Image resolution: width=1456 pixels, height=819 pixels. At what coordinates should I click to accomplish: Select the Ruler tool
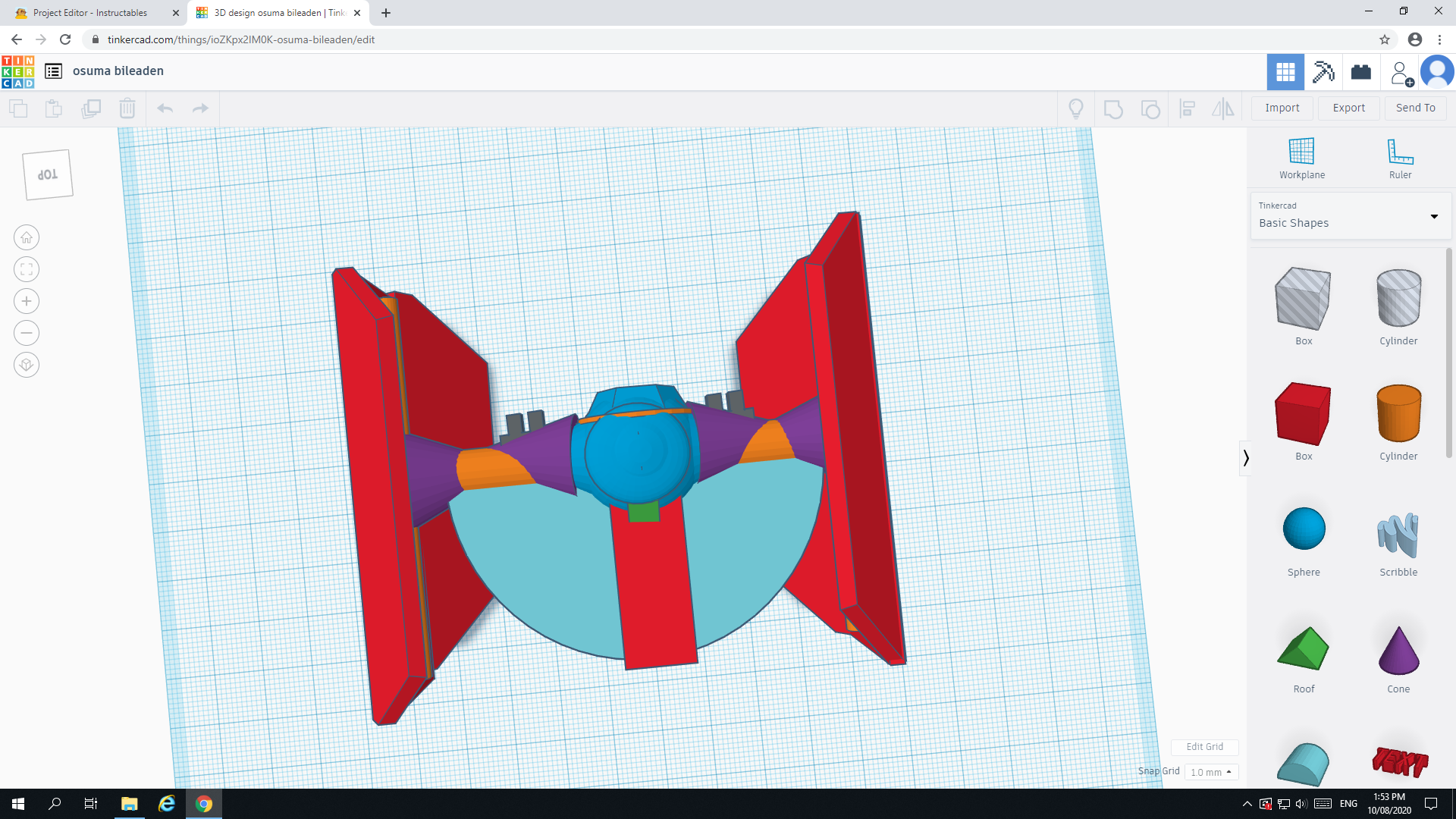[1400, 158]
